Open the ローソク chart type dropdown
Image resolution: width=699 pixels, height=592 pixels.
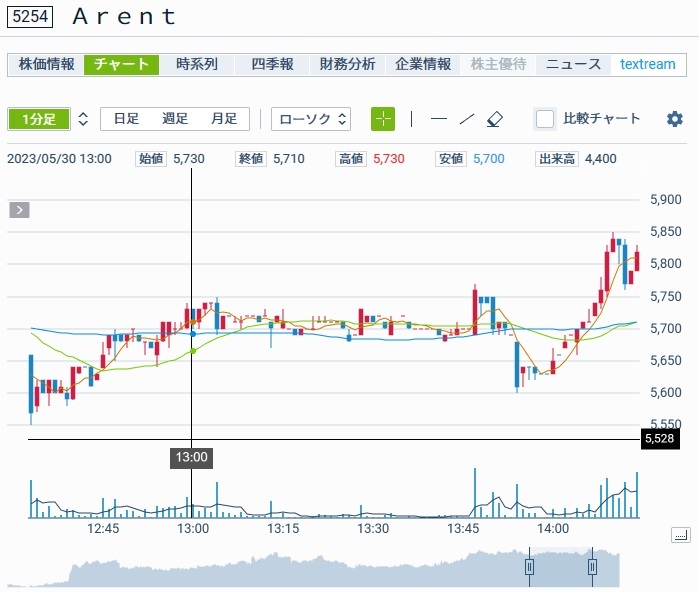[311, 119]
